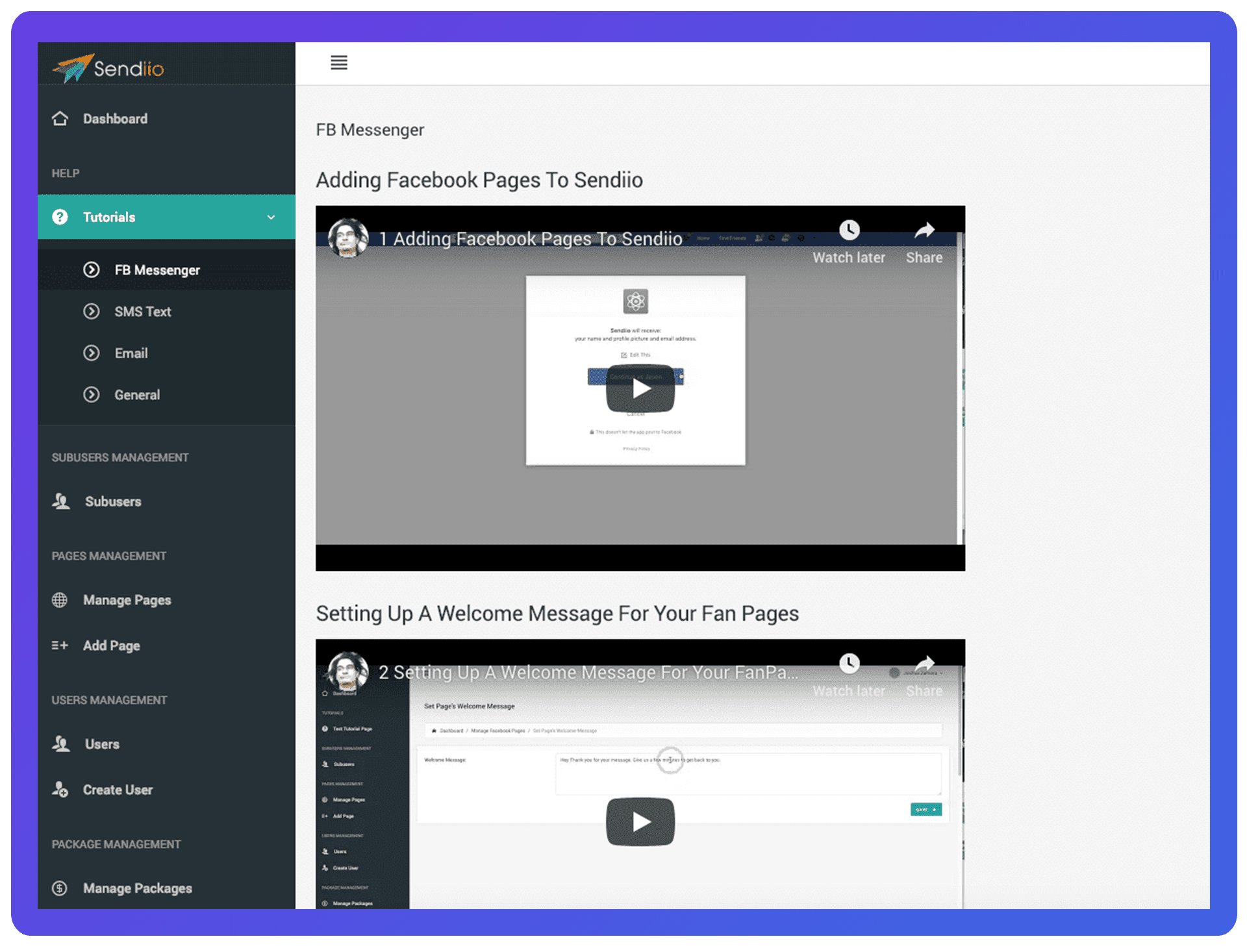Viewport: 1247px width, 952px height.
Task: Play the Welcome Message video
Action: pos(640,821)
